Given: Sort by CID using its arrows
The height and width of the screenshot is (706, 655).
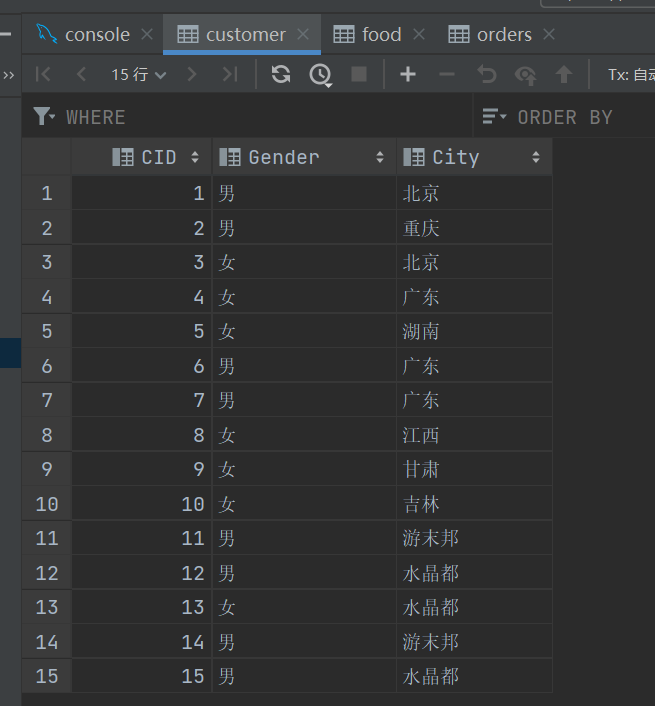Looking at the screenshot, I should 195,157.
